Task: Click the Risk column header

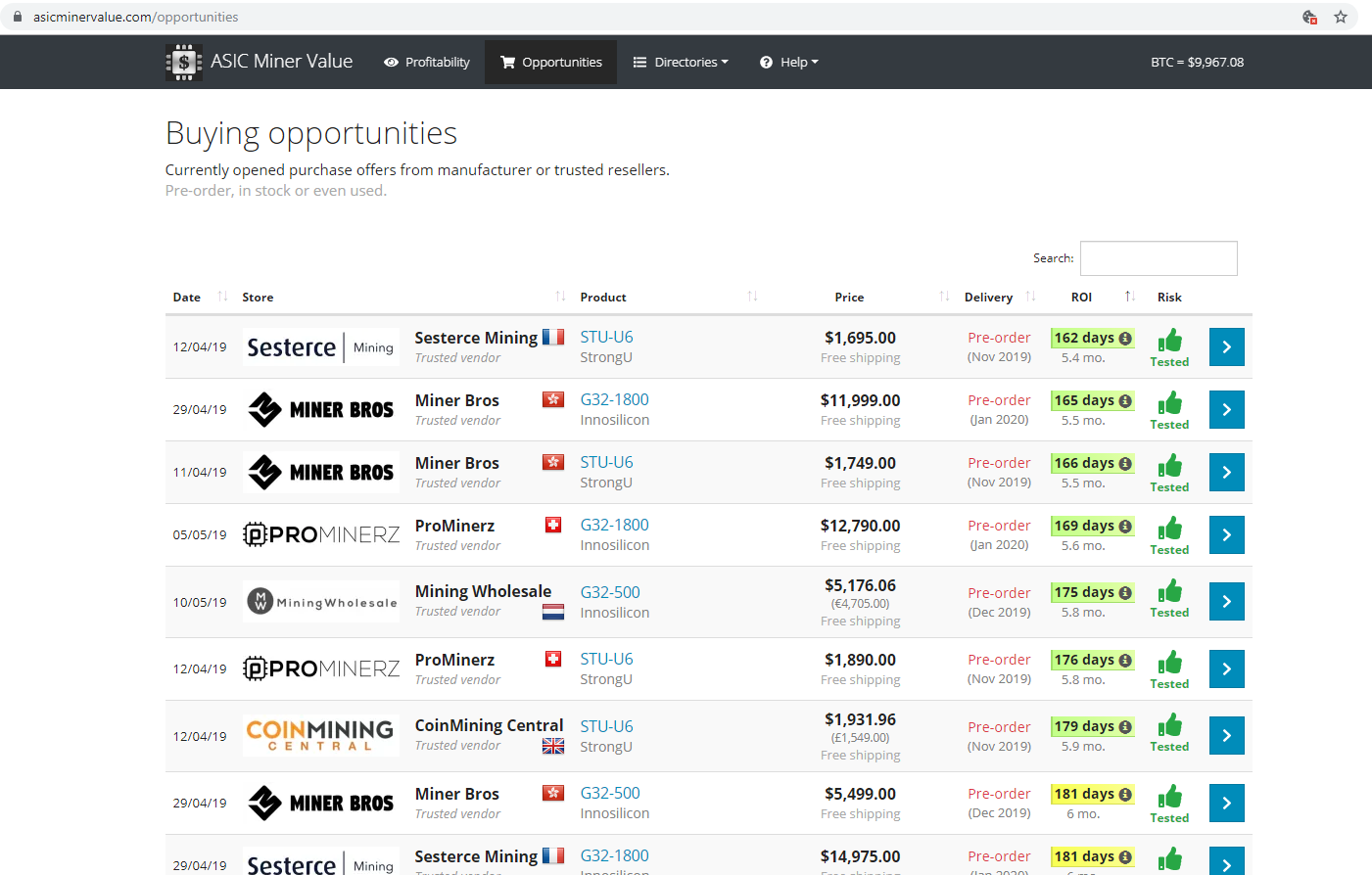Action: (1169, 297)
